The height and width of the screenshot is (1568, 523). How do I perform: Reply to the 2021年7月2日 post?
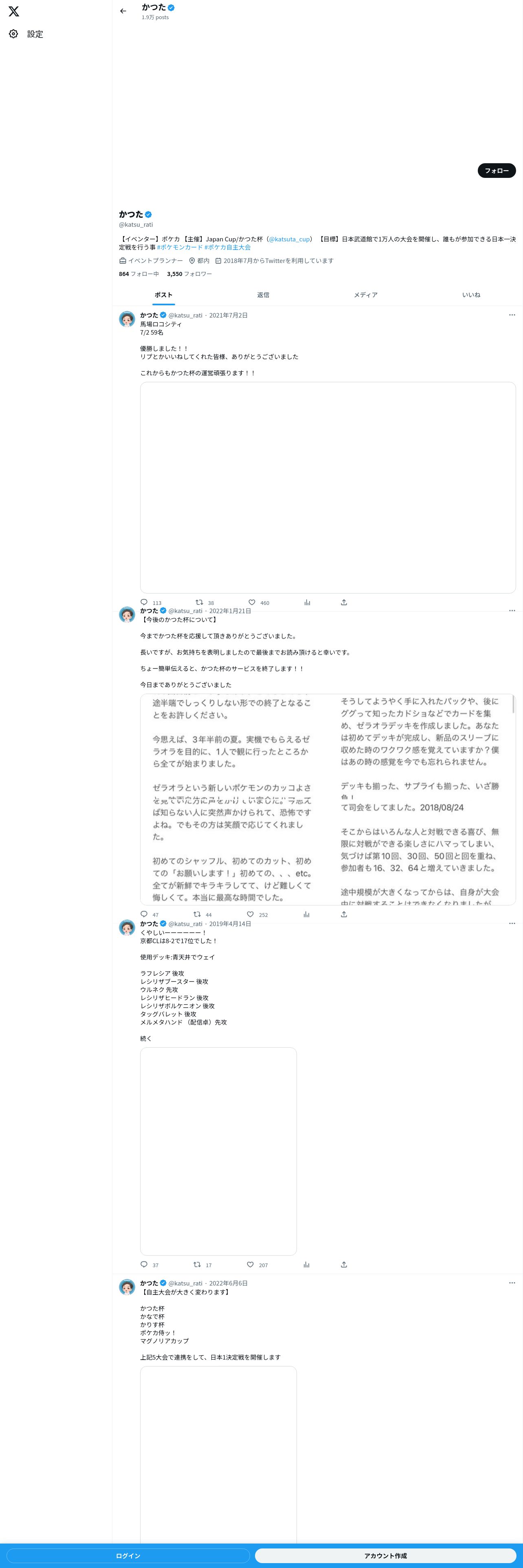tap(144, 602)
